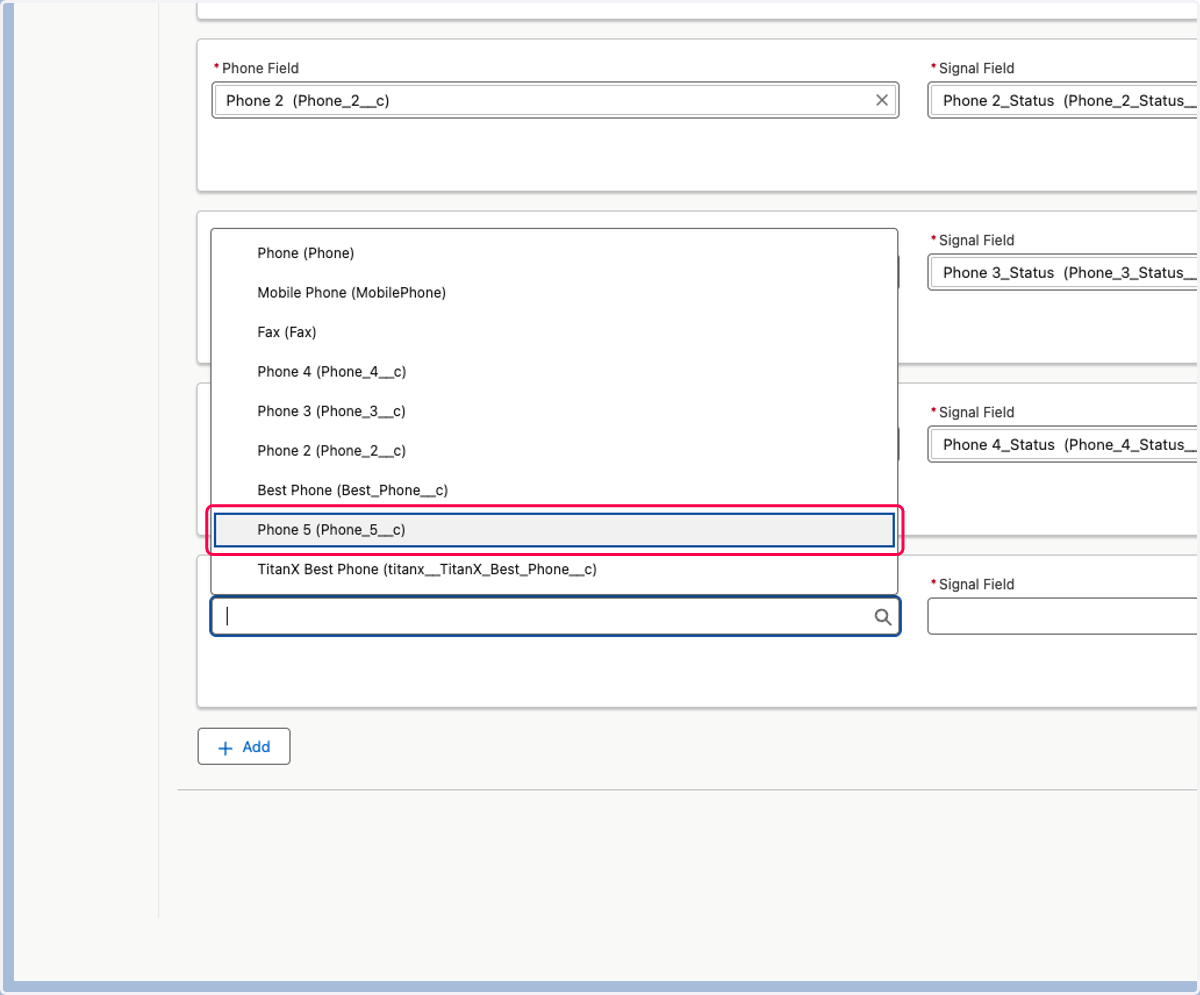Image resolution: width=1200 pixels, height=995 pixels.
Task: Pick Fax (Fax) from the list
Action: coord(554,332)
